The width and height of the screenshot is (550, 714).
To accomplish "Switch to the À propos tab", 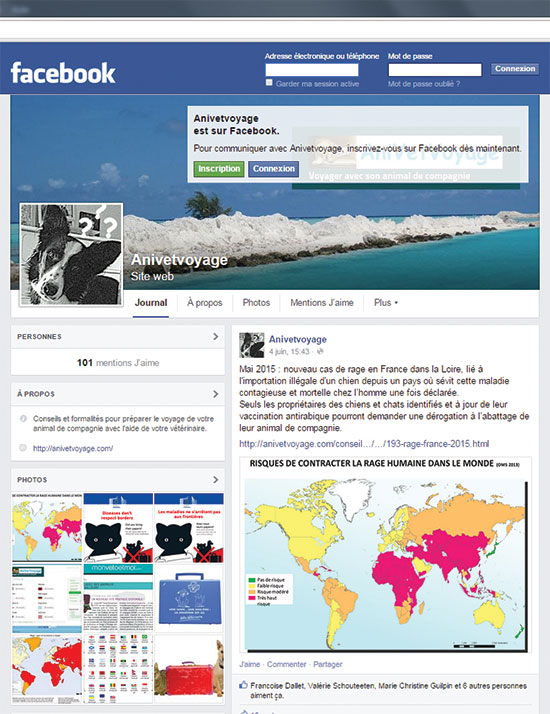I will pyautogui.click(x=204, y=302).
